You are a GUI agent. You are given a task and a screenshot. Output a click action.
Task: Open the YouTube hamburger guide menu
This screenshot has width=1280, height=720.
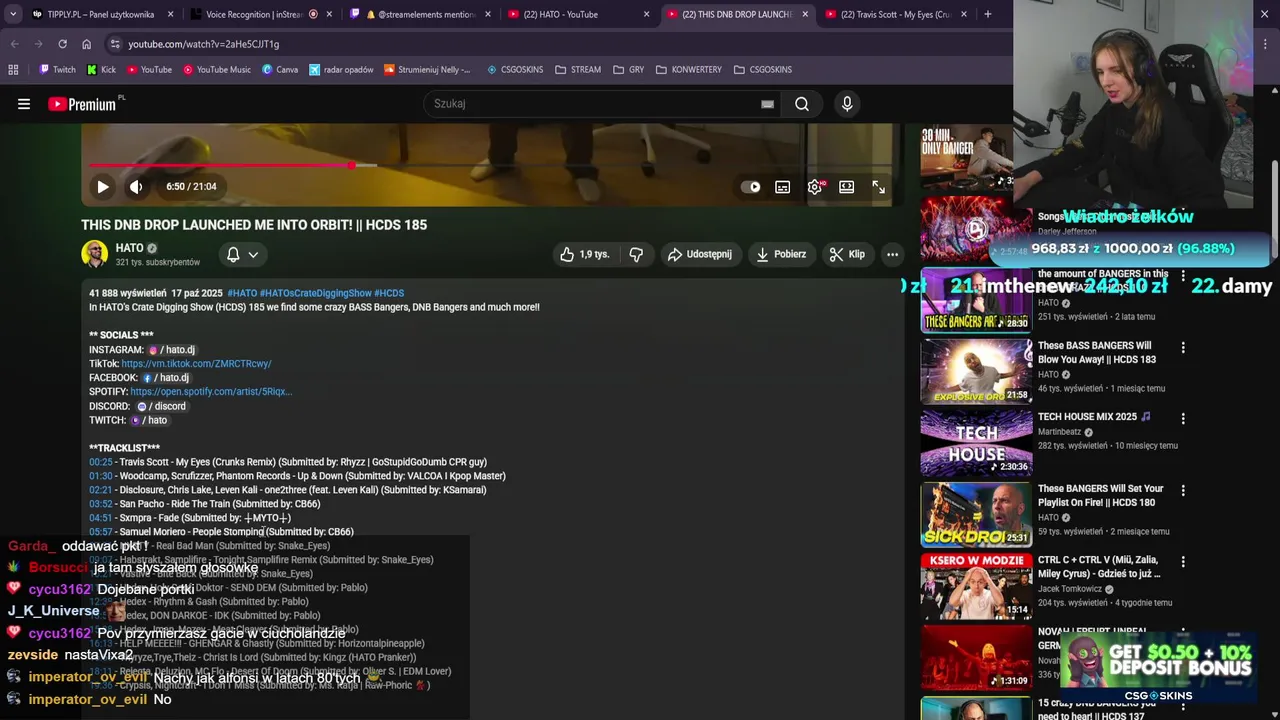tap(24, 104)
